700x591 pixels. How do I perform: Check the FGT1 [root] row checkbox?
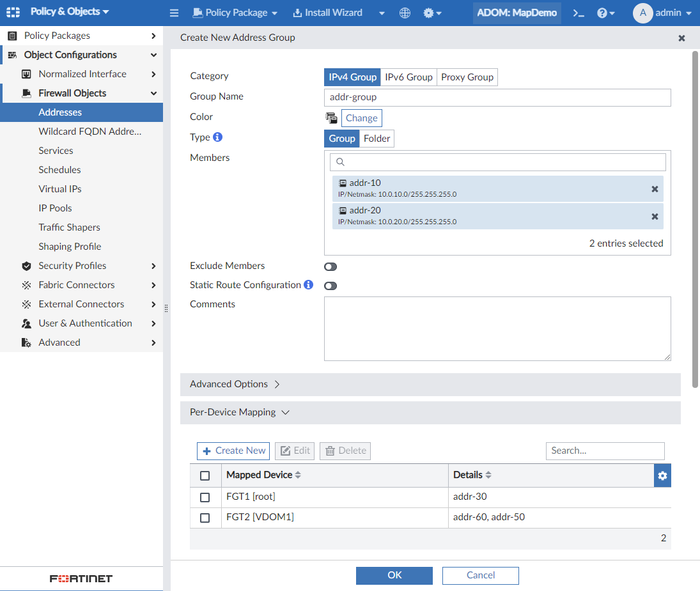pos(205,497)
